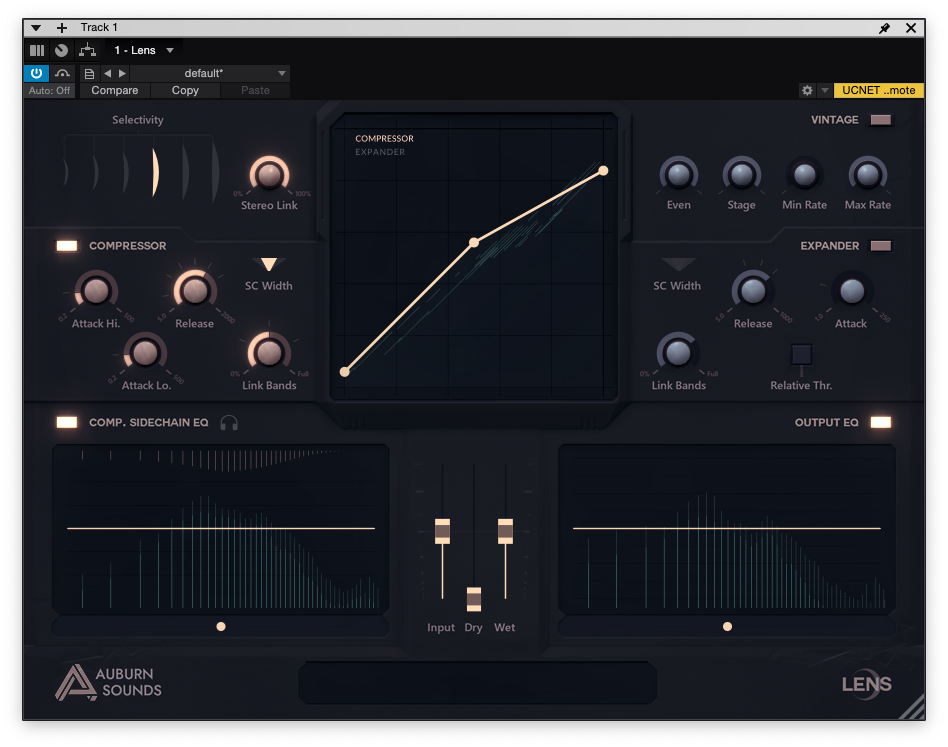Toggle the VINTAGE mode switch
Screen dimensions: 948x747
click(881, 120)
